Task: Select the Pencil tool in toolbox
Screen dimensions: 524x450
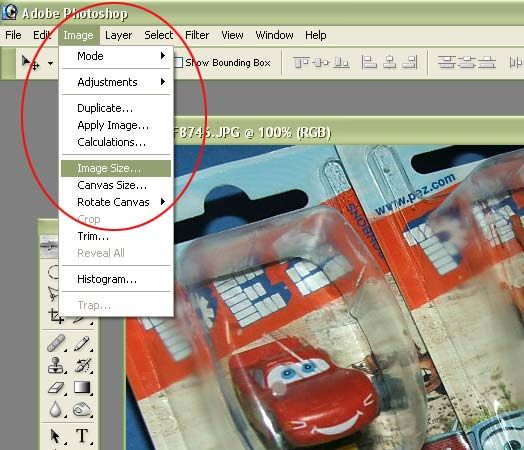Action: [81, 343]
